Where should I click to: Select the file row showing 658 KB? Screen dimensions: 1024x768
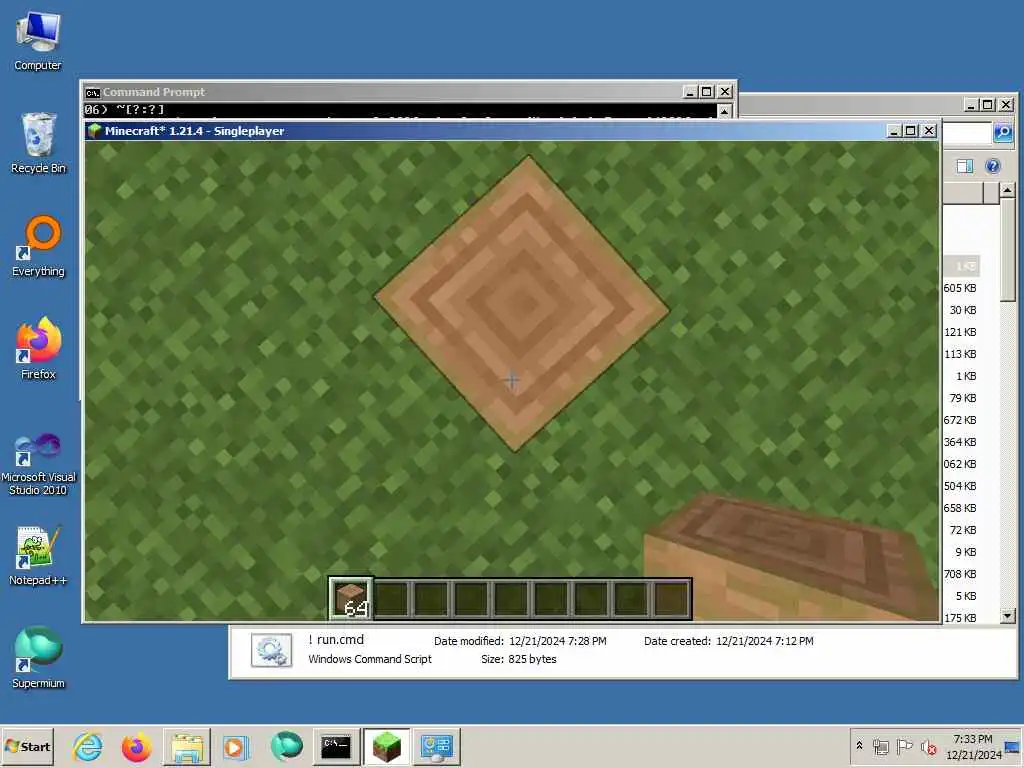click(x=960, y=508)
